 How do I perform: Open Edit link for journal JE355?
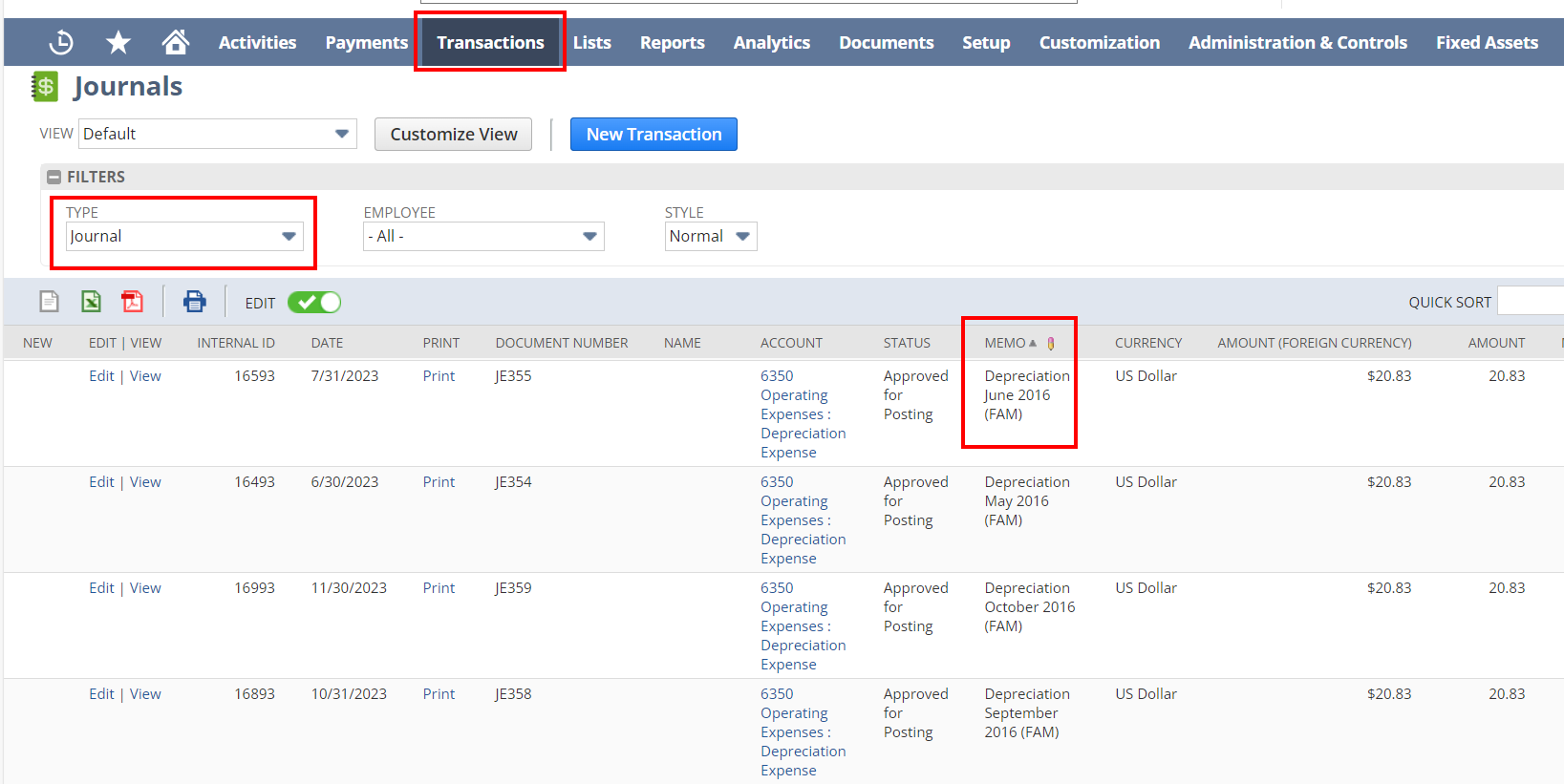click(x=101, y=376)
